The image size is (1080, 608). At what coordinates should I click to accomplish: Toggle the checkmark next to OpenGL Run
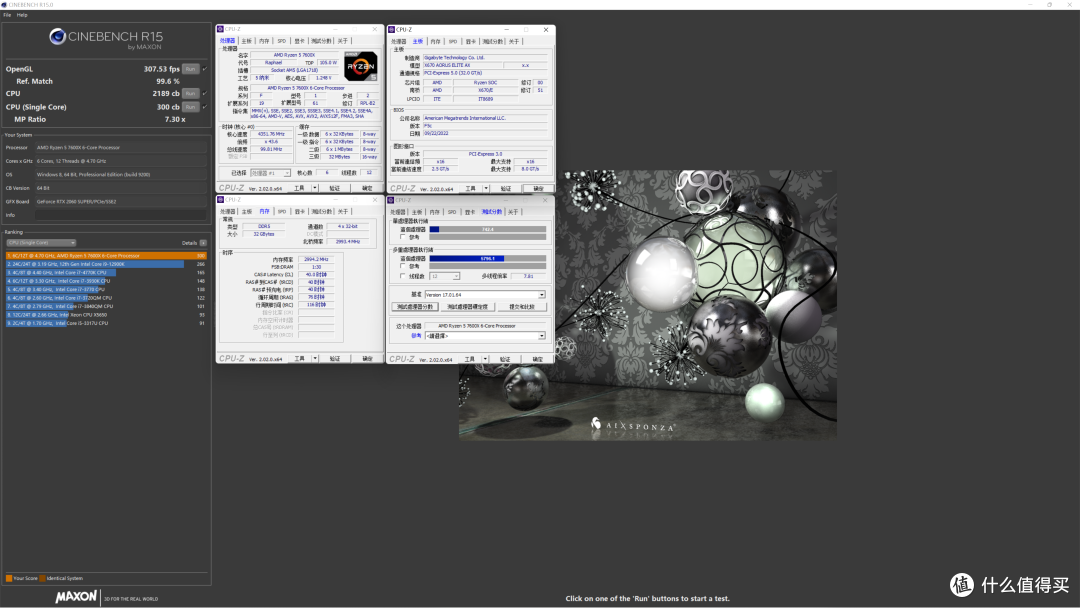[205, 69]
